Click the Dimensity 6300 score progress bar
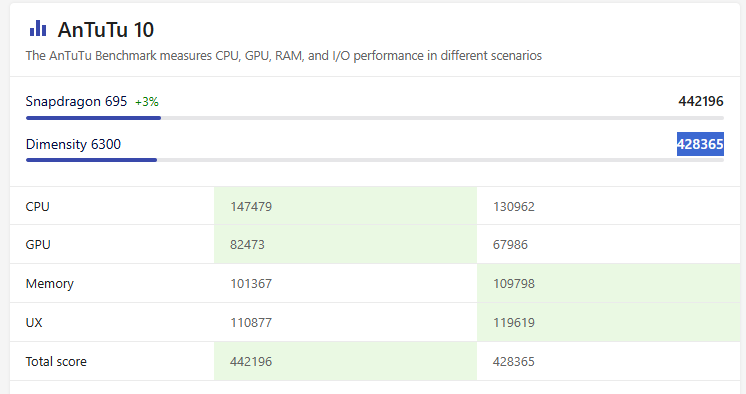This screenshot has width=746, height=394. point(375,160)
